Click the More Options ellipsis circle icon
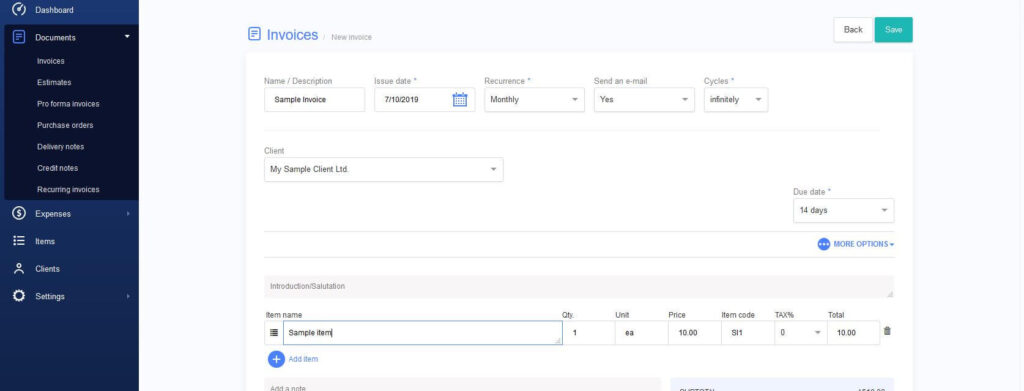 pyautogui.click(x=824, y=244)
